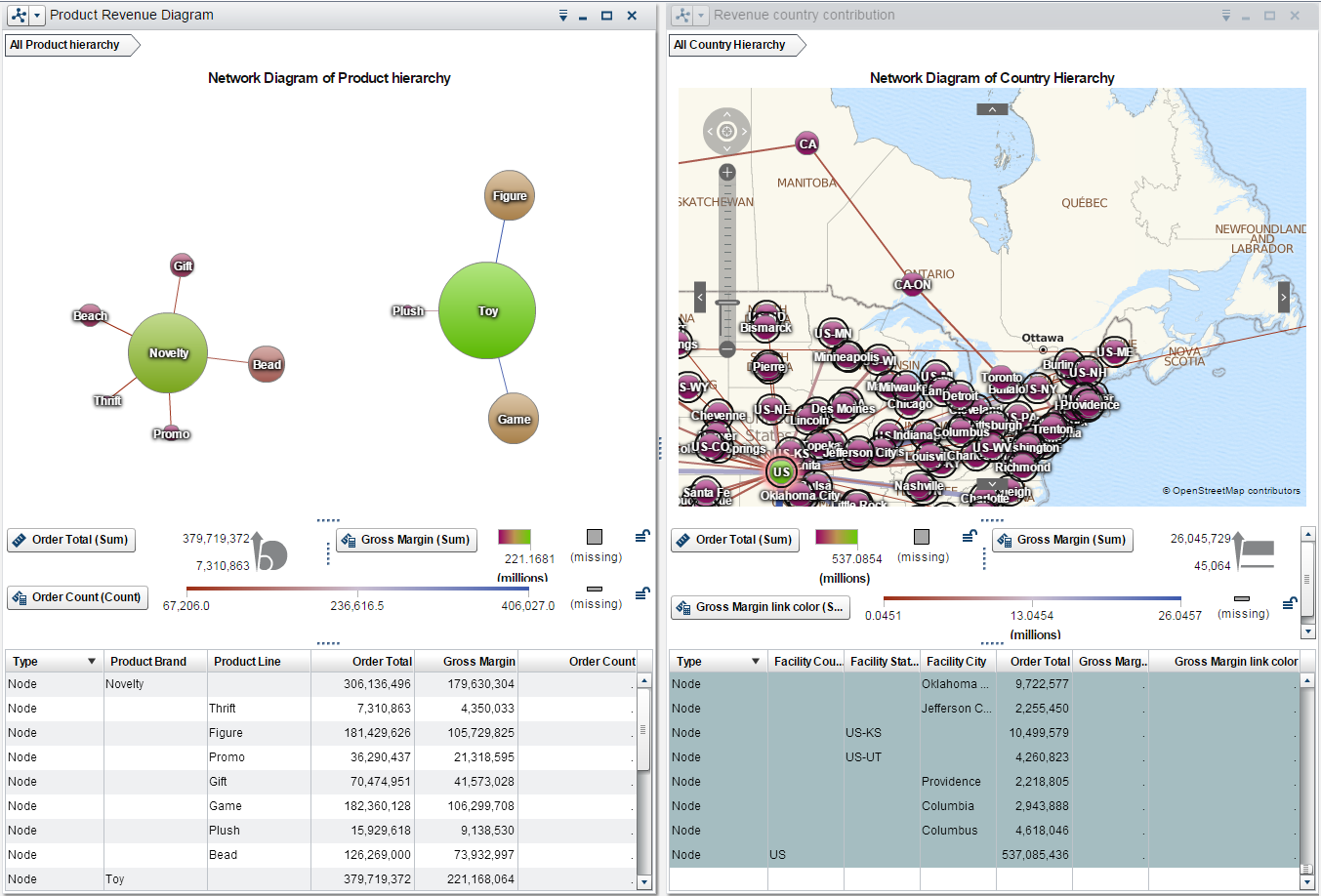Open the filter icon on Revenue country contribution
The image size is (1321, 896).
click(1226, 16)
